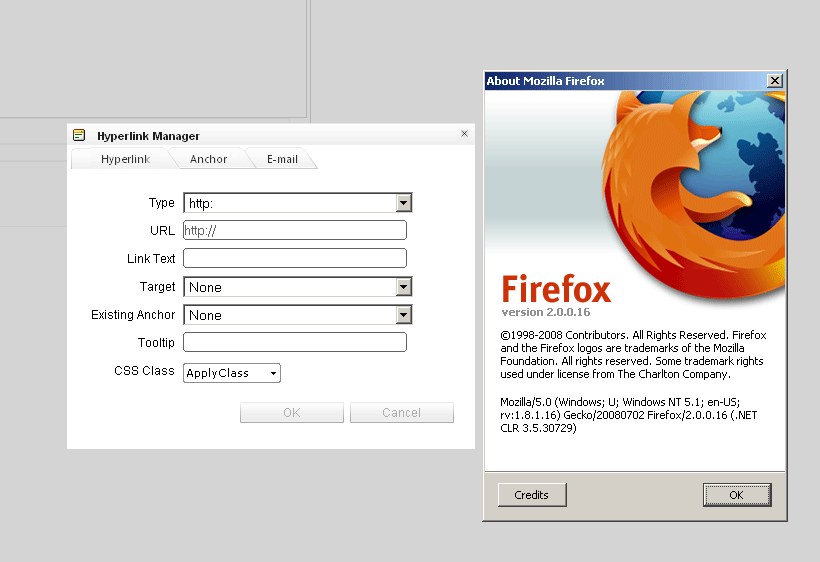This screenshot has width=820, height=562.
Task: Open the Type dropdown showing http:
Action: (298, 203)
